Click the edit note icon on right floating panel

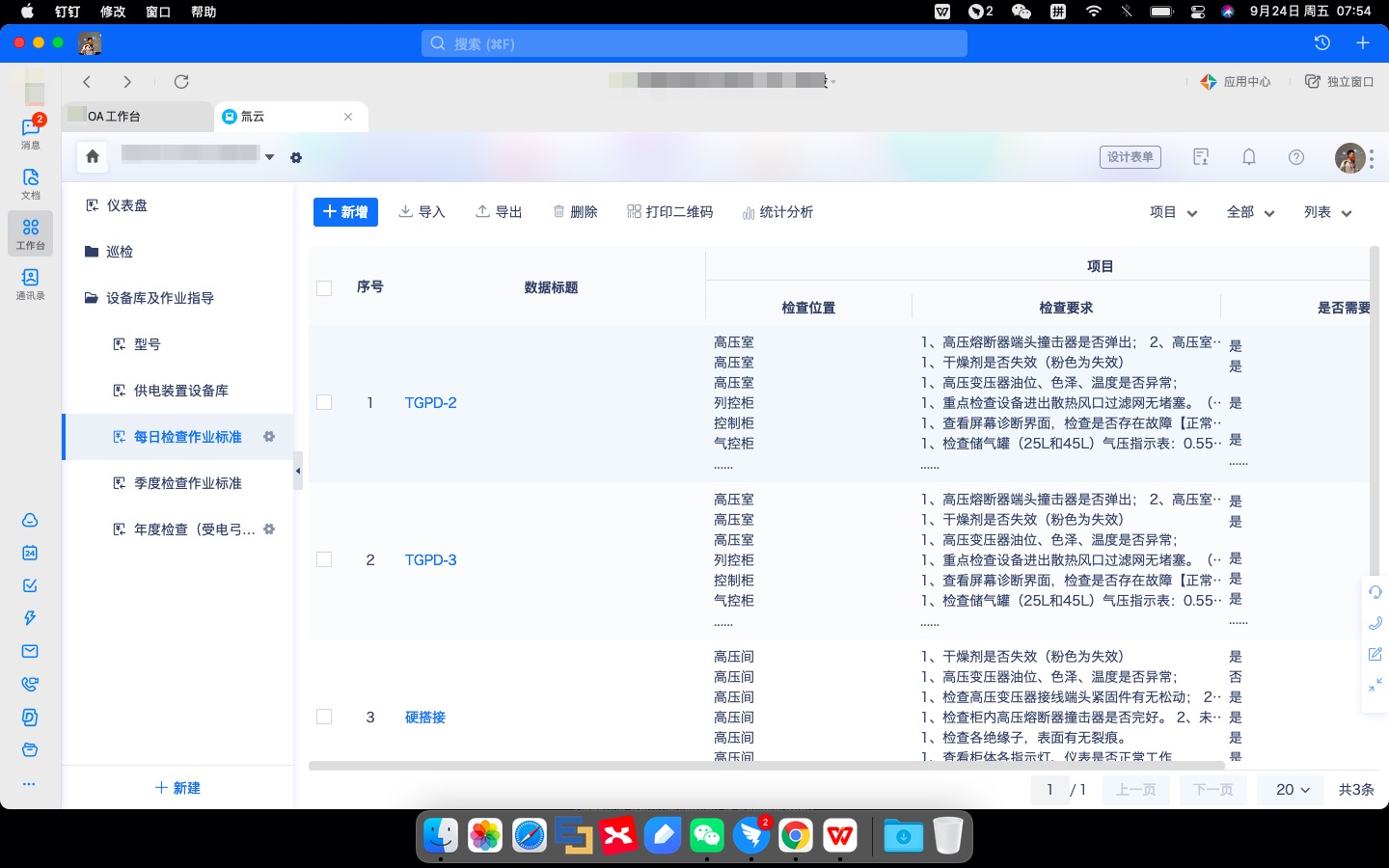pyautogui.click(x=1375, y=654)
